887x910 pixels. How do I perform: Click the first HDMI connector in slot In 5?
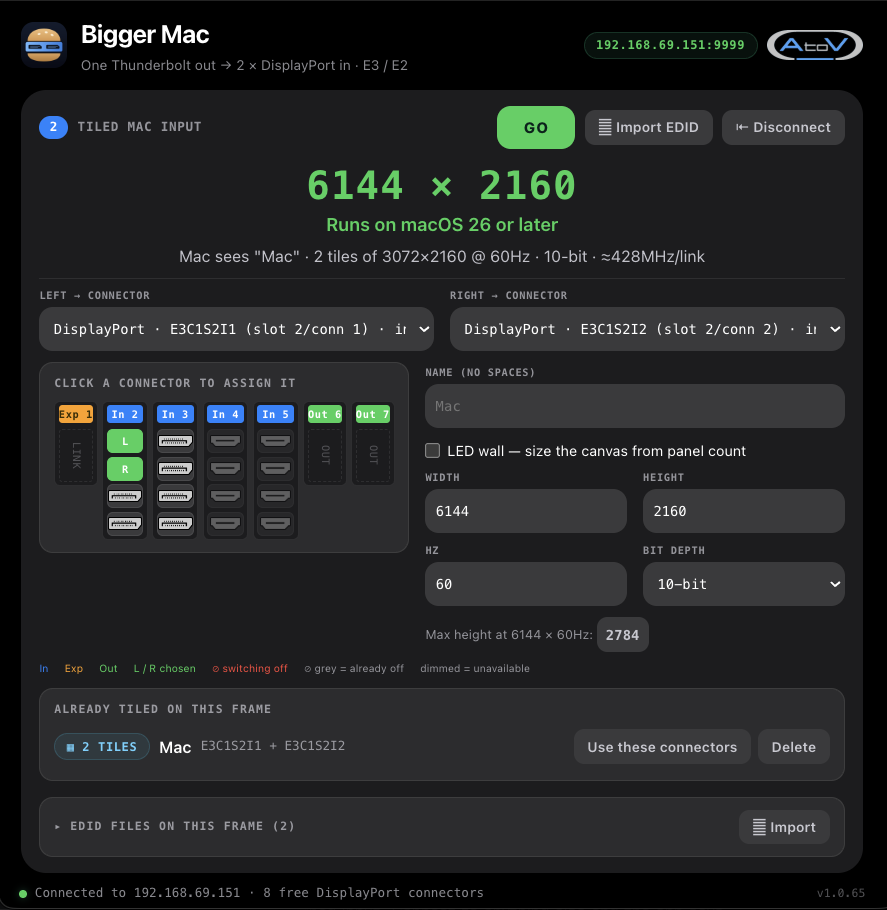275,441
